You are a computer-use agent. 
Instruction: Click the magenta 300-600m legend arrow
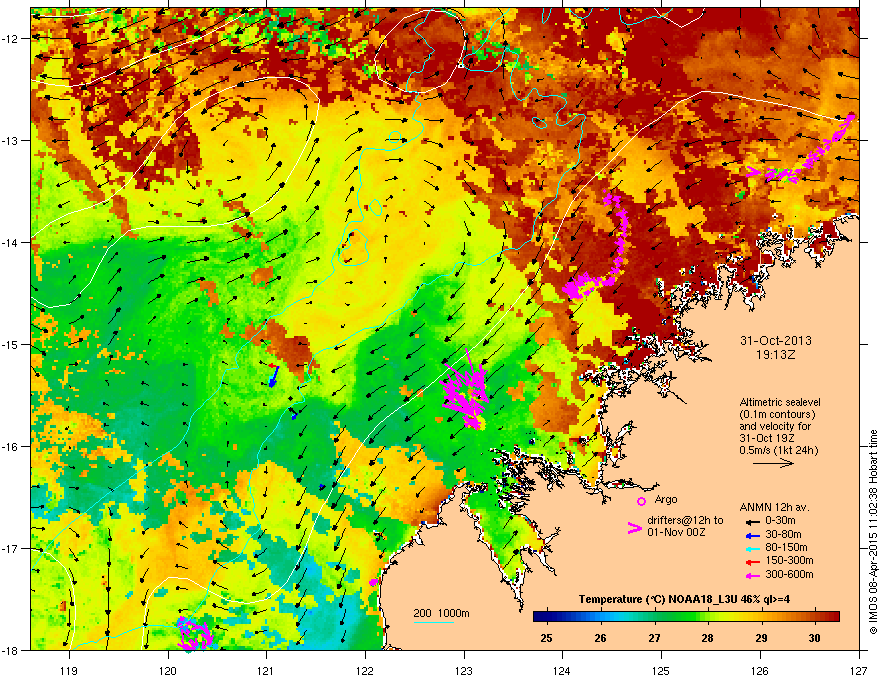click(752, 575)
